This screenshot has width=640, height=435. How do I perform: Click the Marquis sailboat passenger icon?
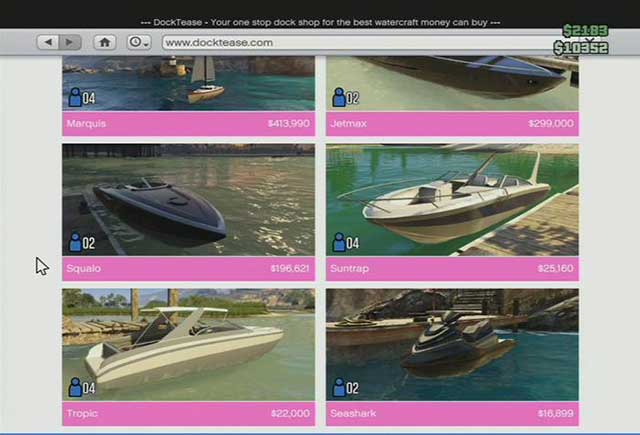click(81, 97)
